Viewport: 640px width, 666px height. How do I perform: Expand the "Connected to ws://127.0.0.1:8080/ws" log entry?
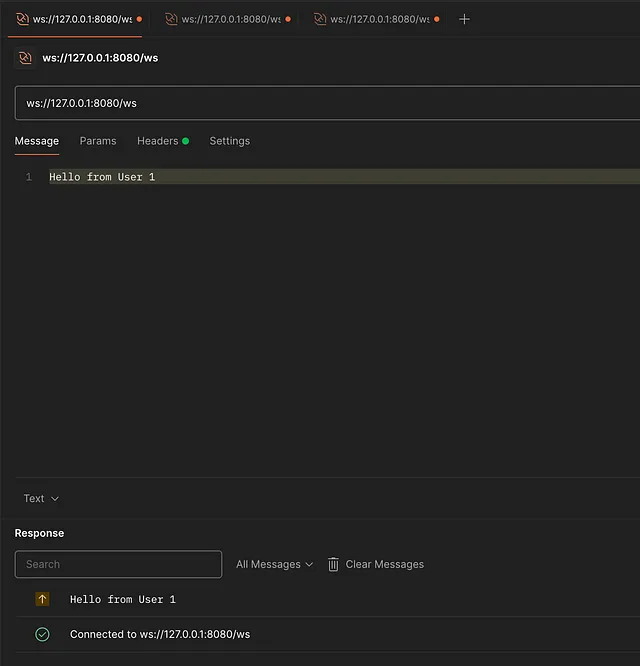[x=160, y=634]
